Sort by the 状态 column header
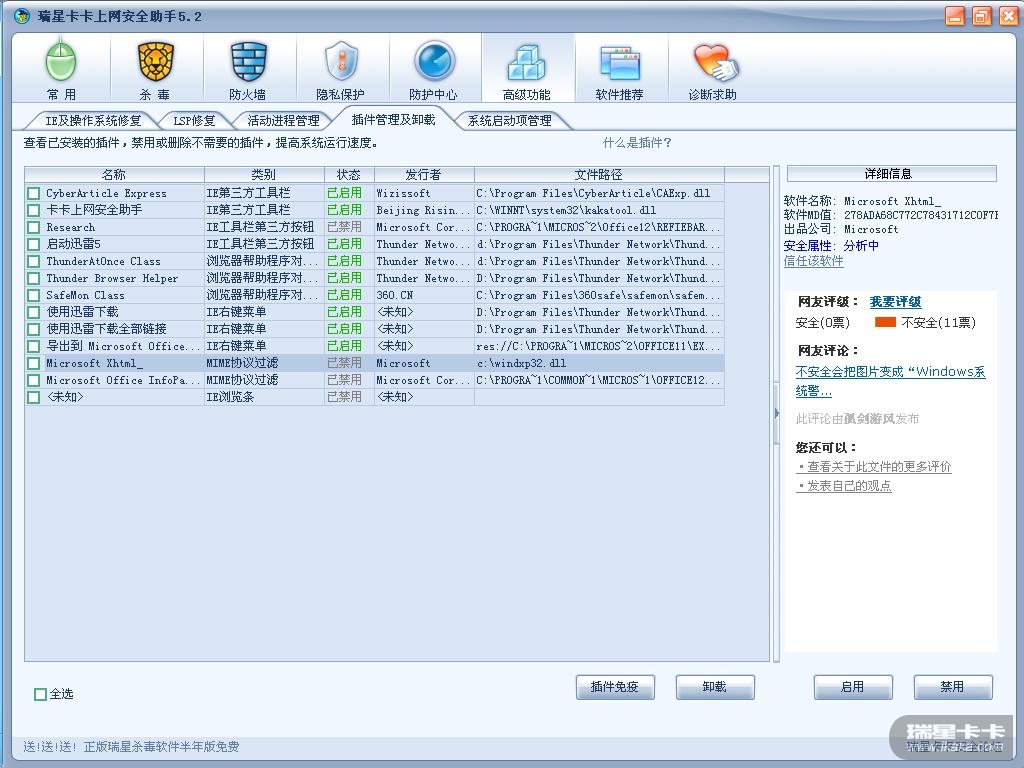The height and width of the screenshot is (768, 1024). pos(349,174)
